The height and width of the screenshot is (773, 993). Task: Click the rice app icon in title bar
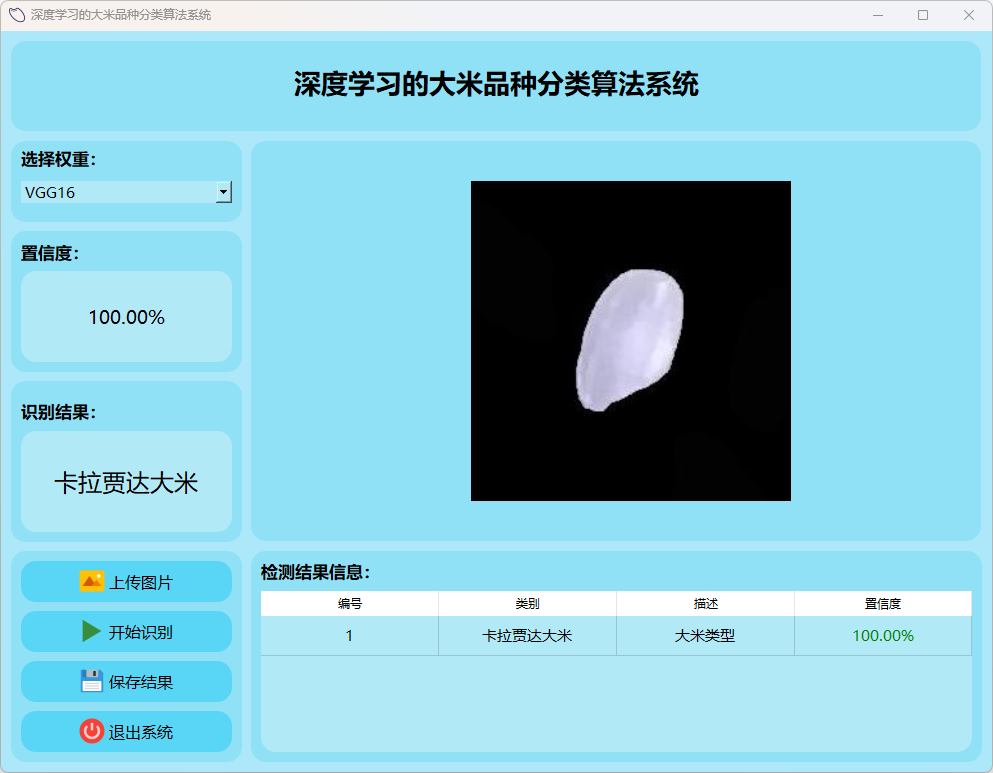point(16,15)
